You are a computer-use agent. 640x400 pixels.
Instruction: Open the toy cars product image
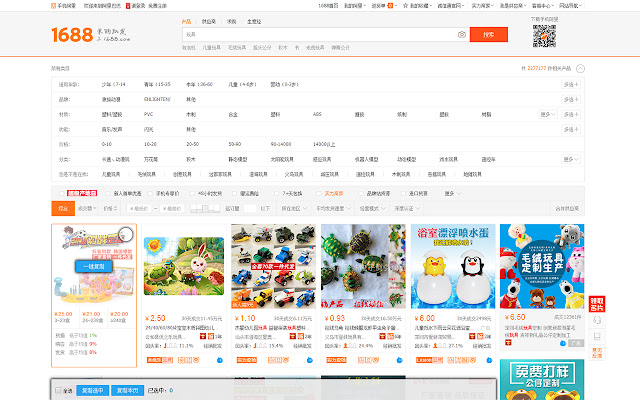[x=273, y=266]
